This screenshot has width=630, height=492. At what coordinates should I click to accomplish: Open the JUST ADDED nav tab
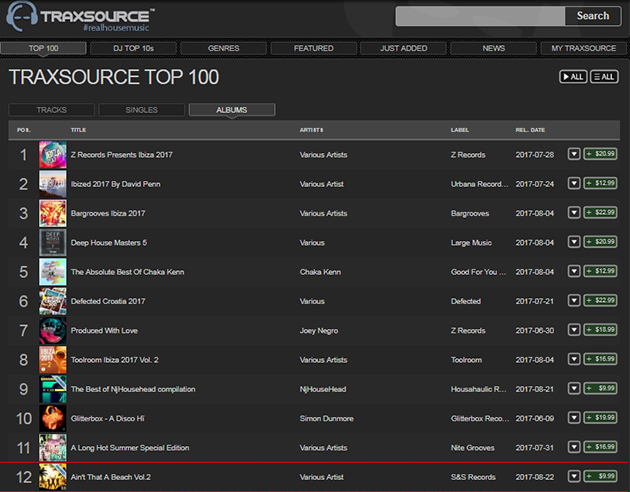click(403, 48)
